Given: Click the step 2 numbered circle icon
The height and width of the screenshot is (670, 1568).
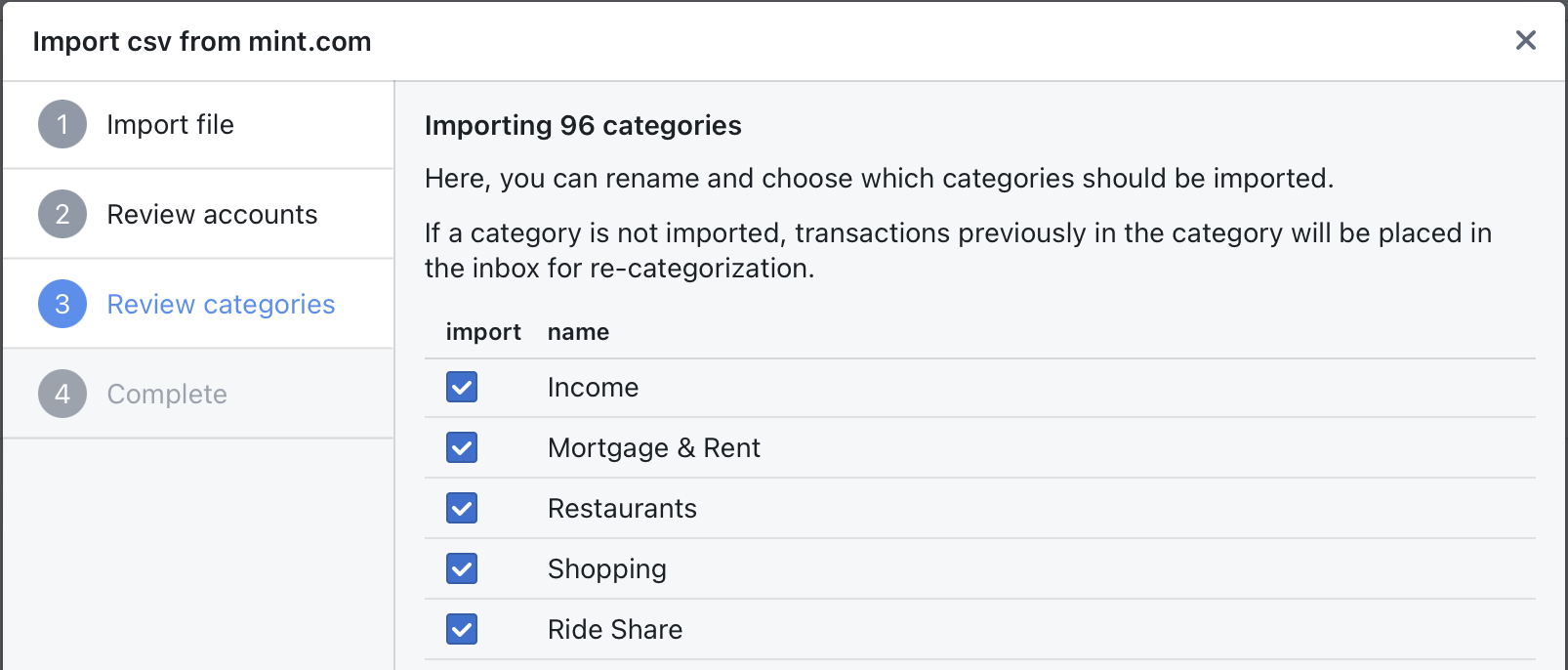Looking at the screenshot, I should click(x=61, y=214).
